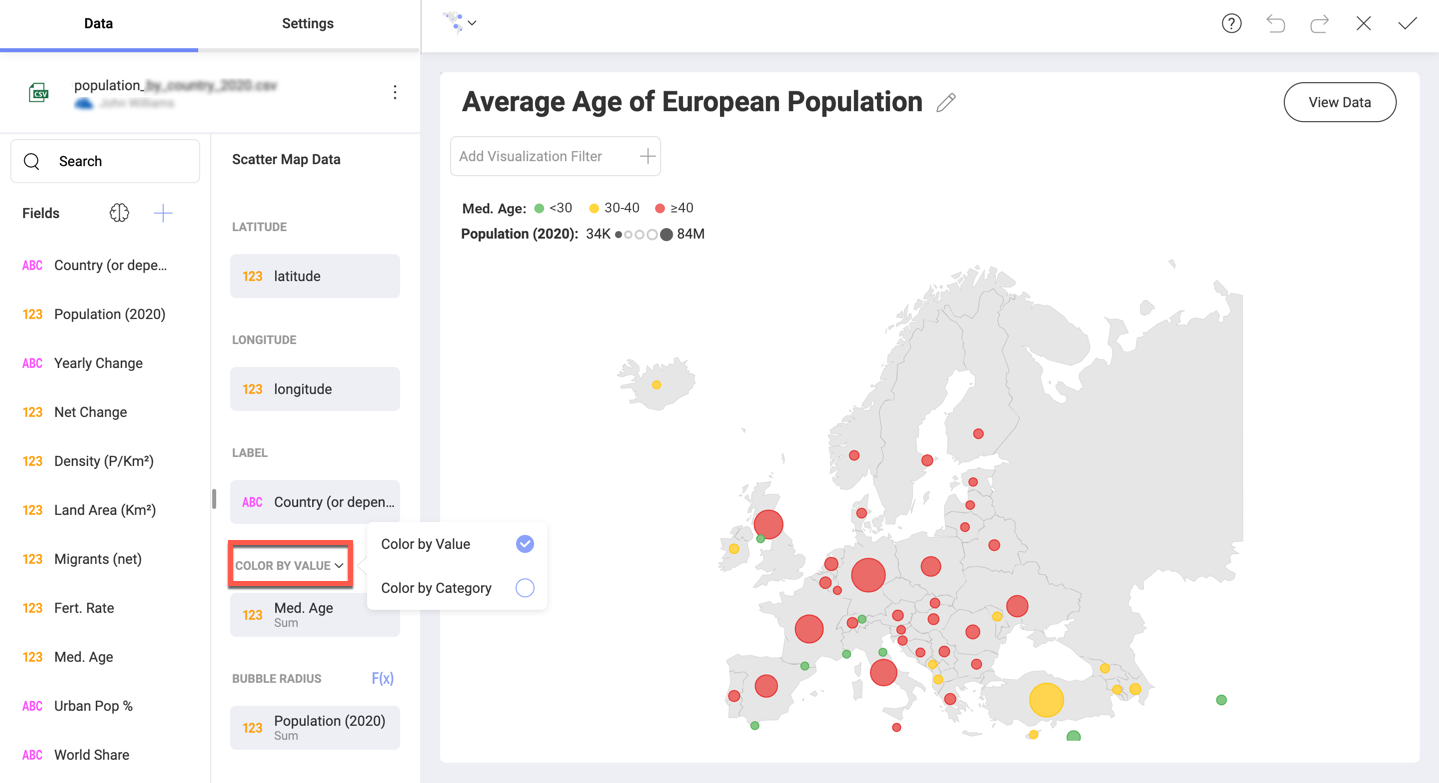The height and width of the screenshot is (783, 1439).
Task: Click the pencil icon to edit the title
Action: (946, 101)
